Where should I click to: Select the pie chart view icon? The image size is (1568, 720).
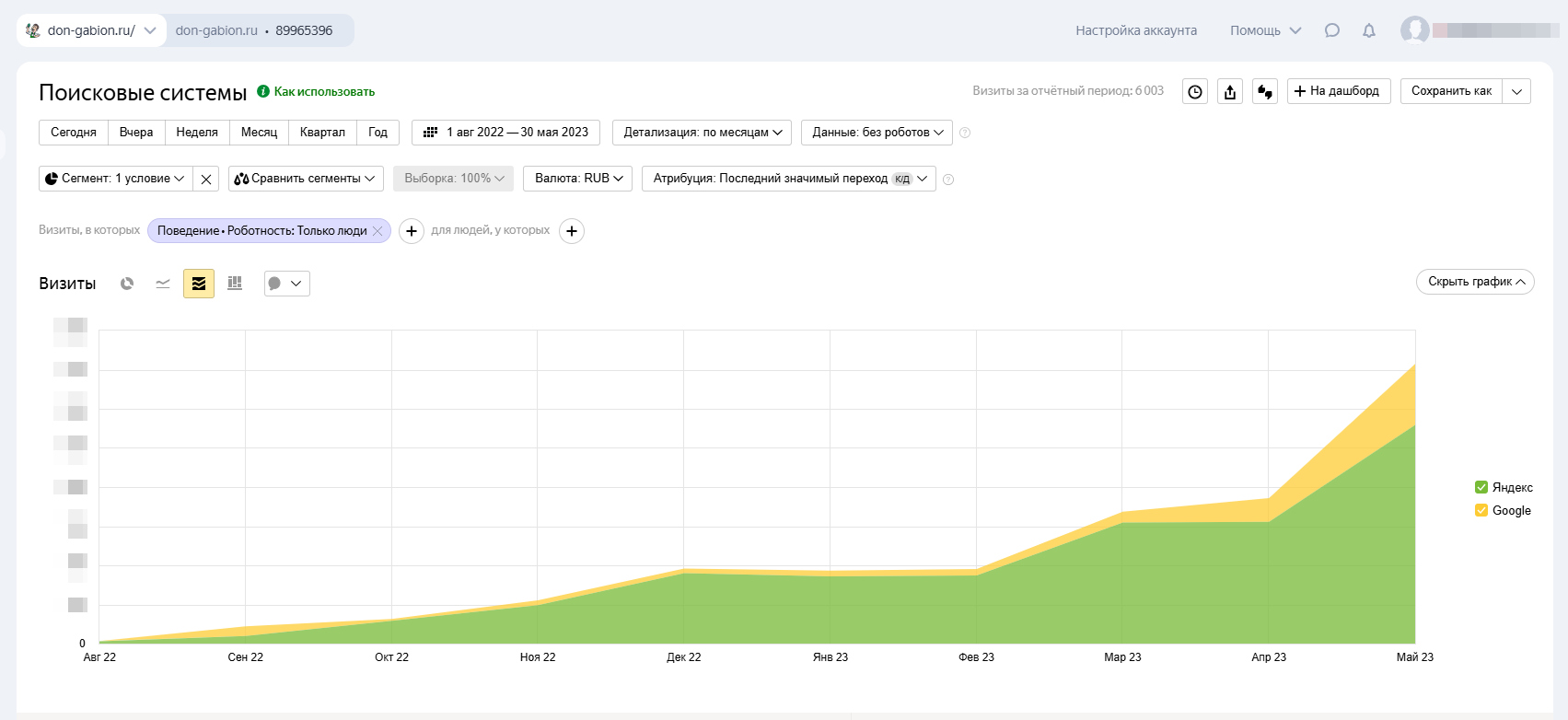point(127,284)
